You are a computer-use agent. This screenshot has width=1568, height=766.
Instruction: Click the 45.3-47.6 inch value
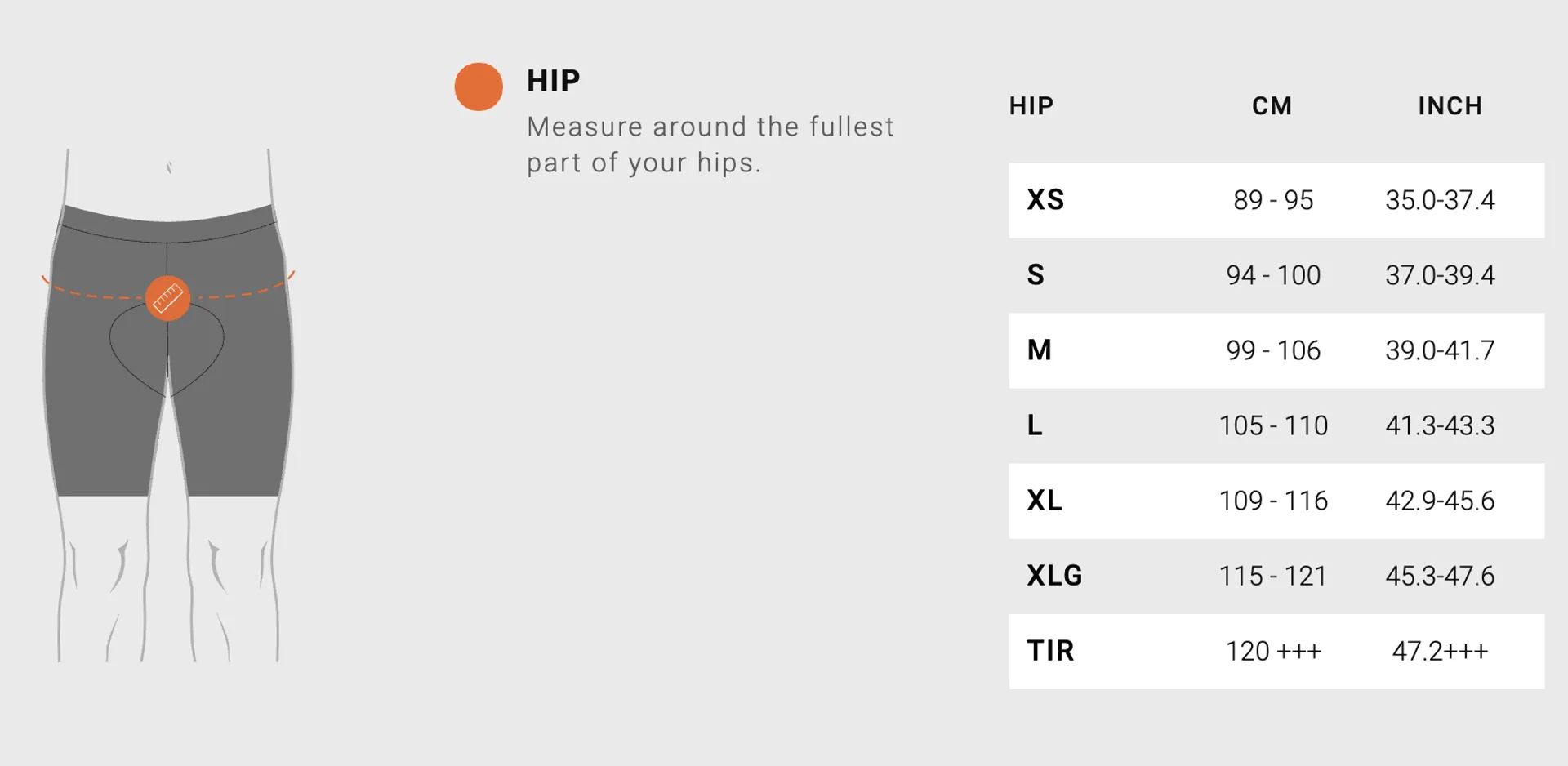(1440, 576)
